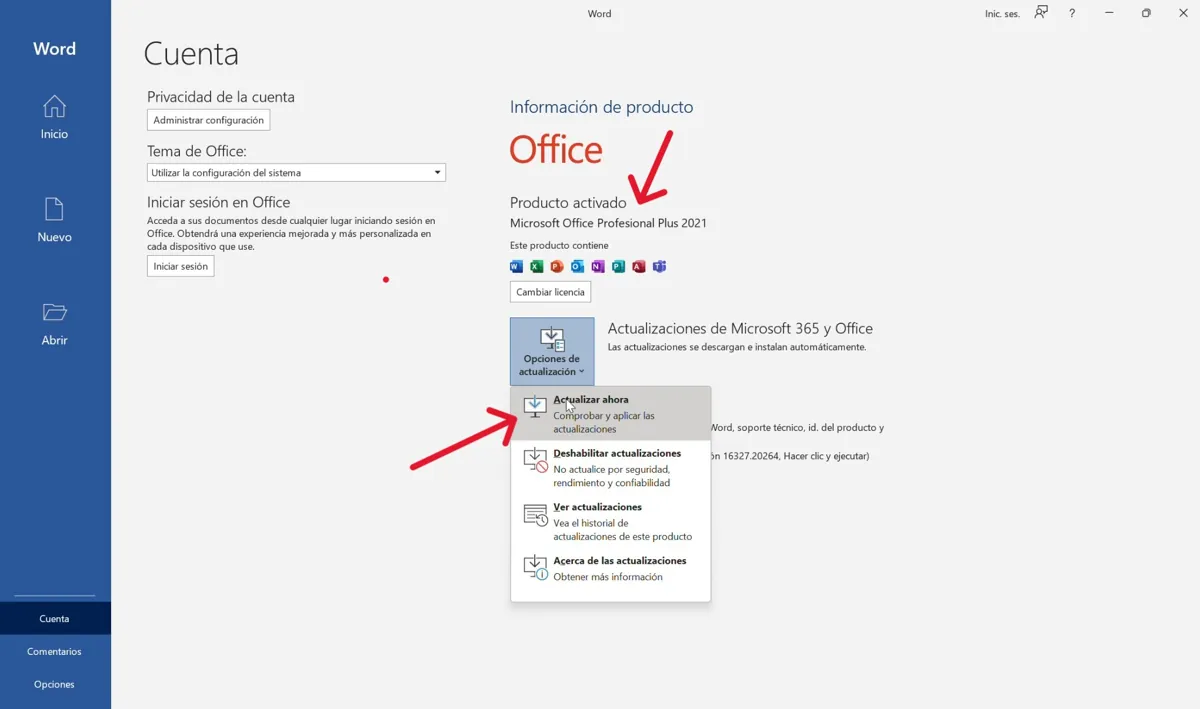1200x709 pixels.
Task: Click the Iniciar sesión button
Action: pos(181,266)
